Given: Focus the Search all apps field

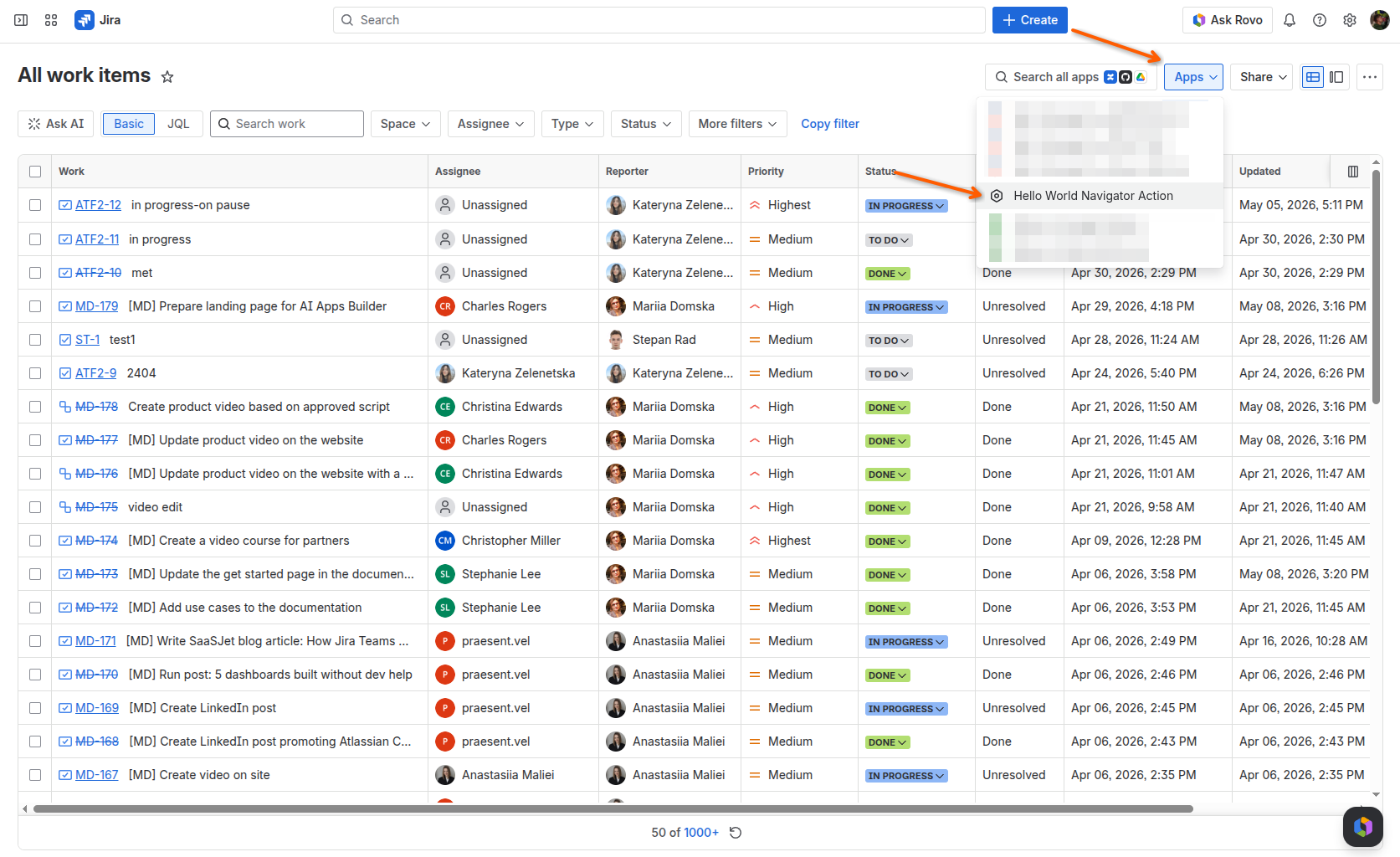Looking at the screenshot, I should (x=1071, y=77).
